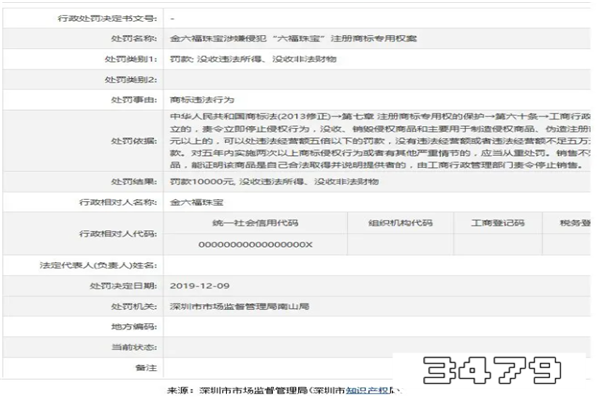This screenshot has width=600, height=400.
Task: Click the 统一社会信用代码 column header
Action: click(x=255, y=224)
